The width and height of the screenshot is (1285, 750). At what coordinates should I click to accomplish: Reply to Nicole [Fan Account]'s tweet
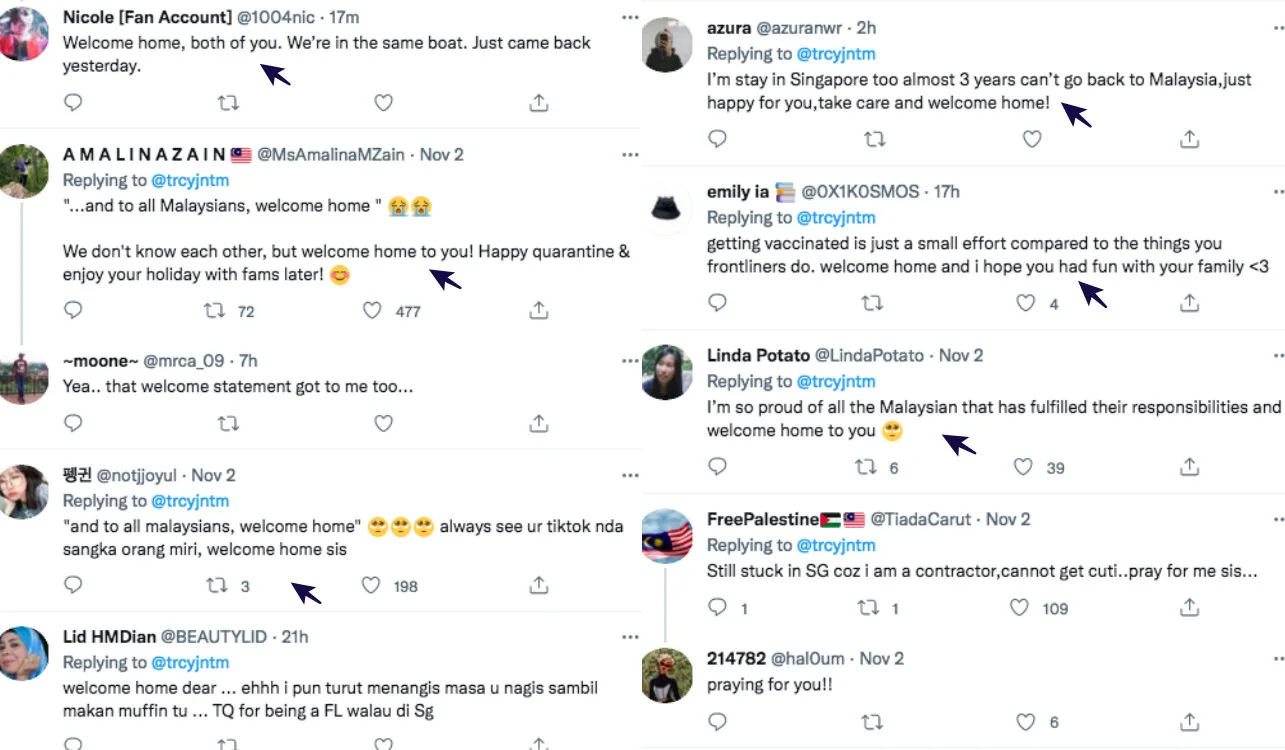[73, 102]
